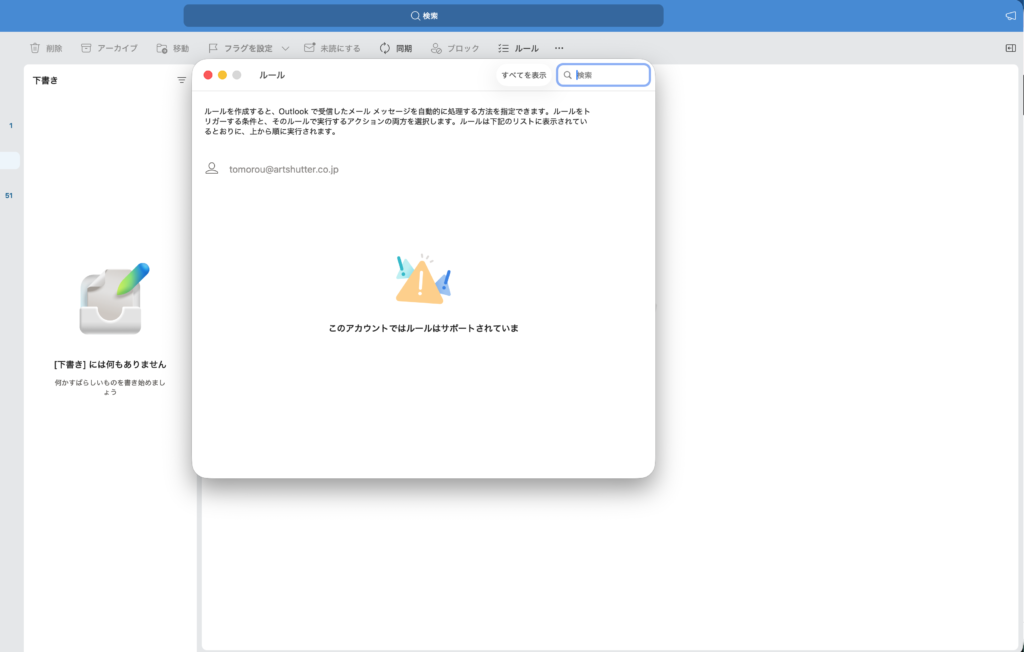Click the Set Flag (フラグを設定) icon

[213, 48]
